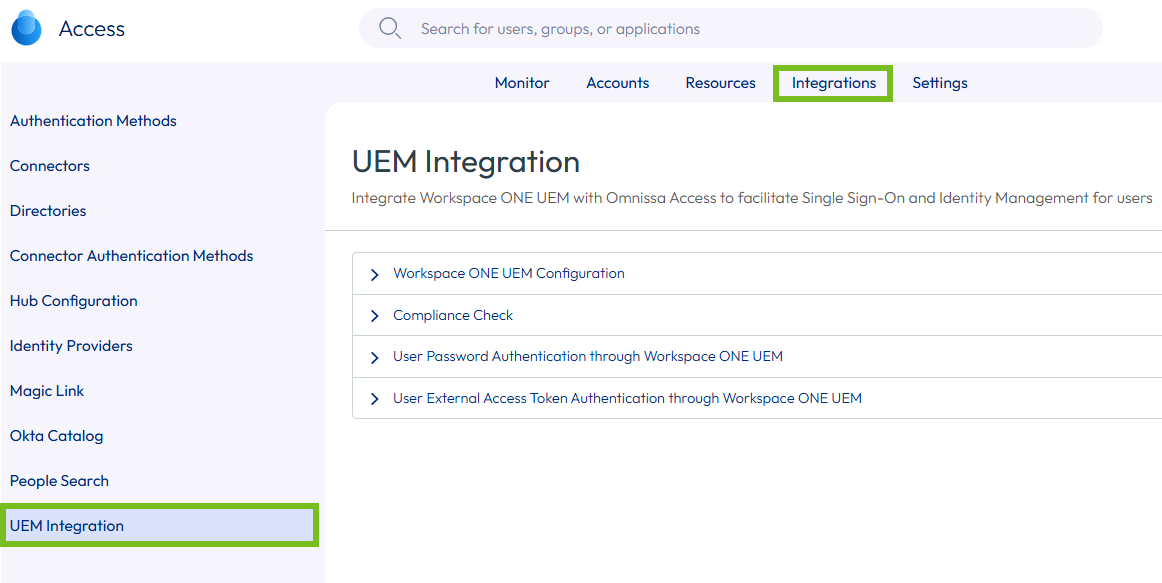This screenshot has height=583, width=1162.
Task: Open Magic Link in the sidebar
Action: [47, 391]
